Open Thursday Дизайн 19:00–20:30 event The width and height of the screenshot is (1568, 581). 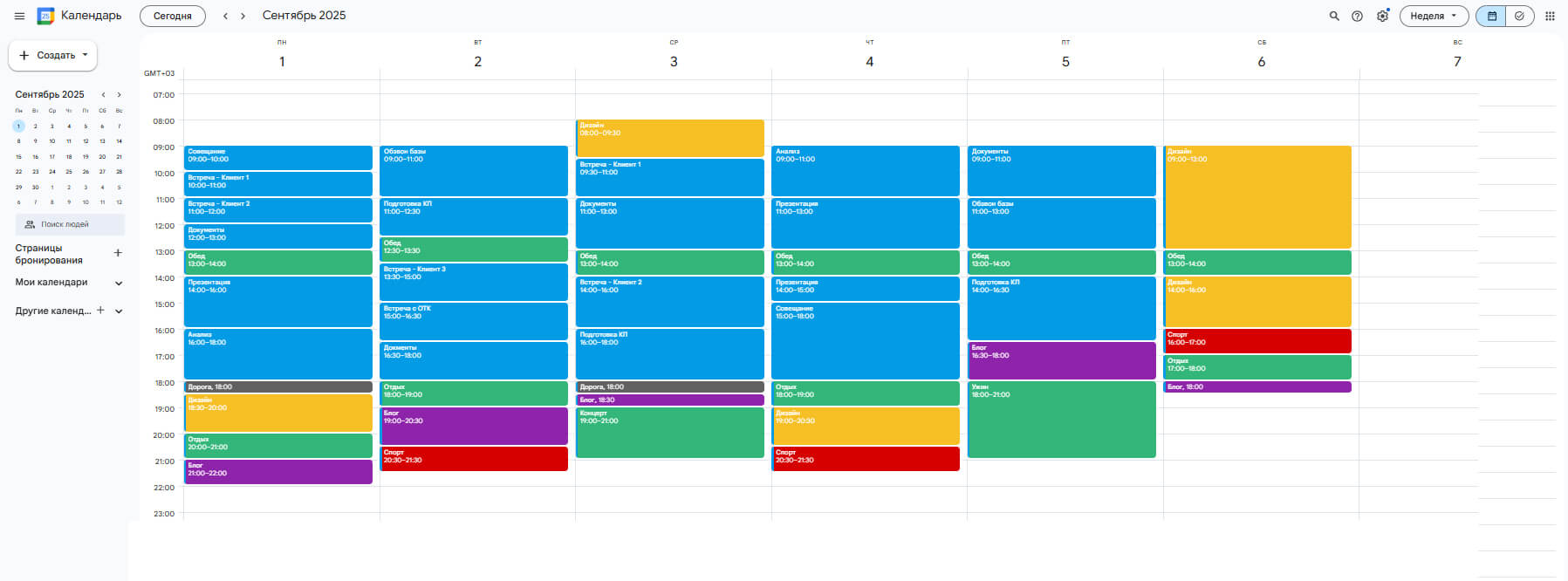tap(866, 426)
